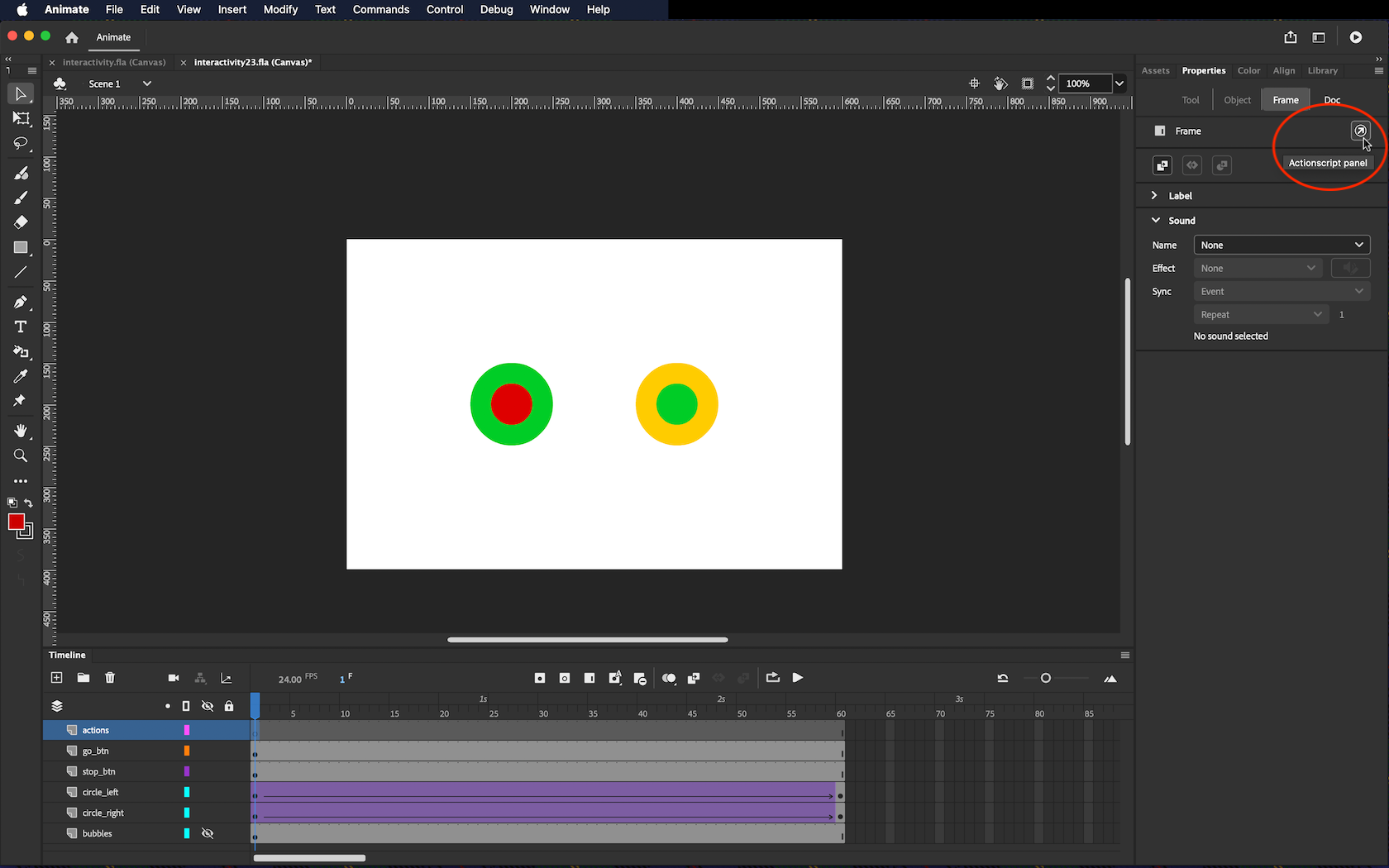Click the red fill color swatch
This screenshot has width=1389, height=868.
coord(16,522)
